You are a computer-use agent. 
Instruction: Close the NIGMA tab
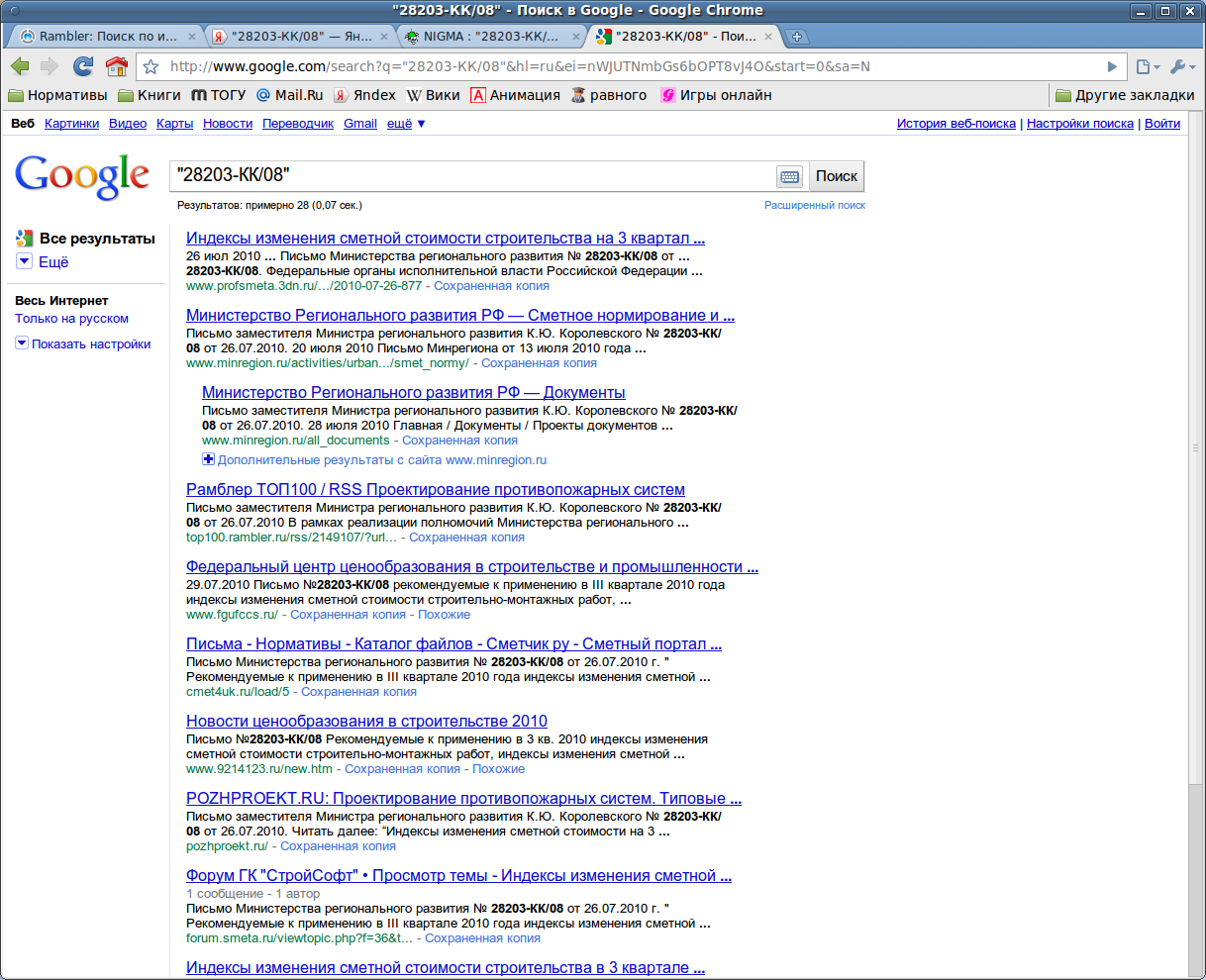pyautogui.click(x=576, y=37)
